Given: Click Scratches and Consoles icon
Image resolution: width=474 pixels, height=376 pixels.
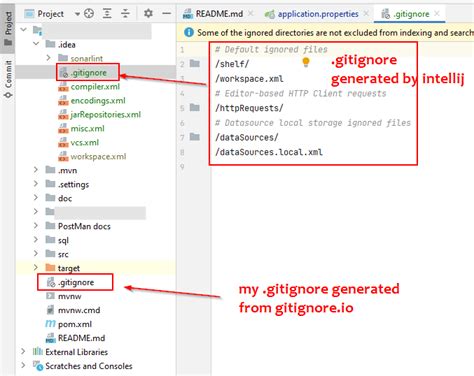Looking at the screenshot, I should 38,366.
